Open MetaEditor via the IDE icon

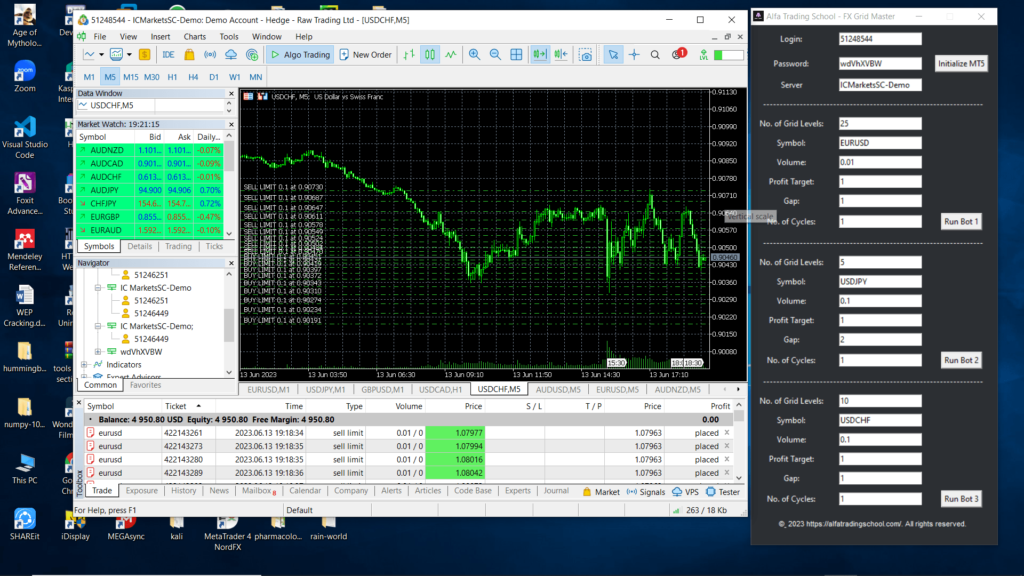point(168,55)
